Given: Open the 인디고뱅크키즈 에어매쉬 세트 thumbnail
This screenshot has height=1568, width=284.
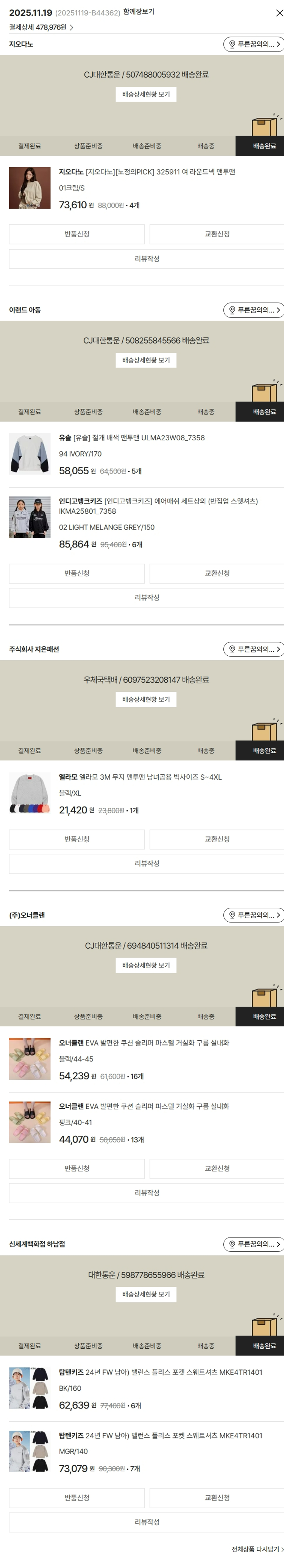Looking at the screenshot, I should 30,517.
